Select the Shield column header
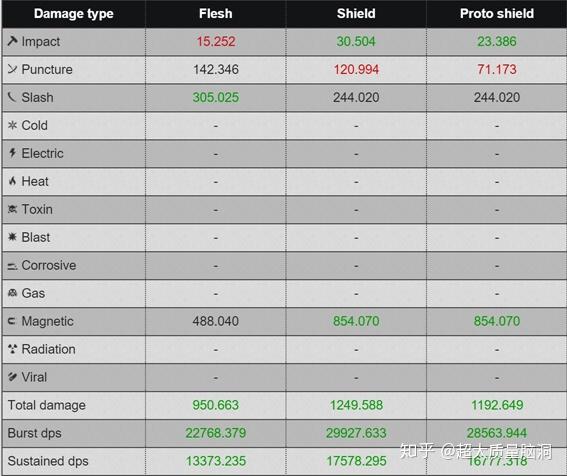The width and height of the screenshot is (567, 476). click(356, 14)
